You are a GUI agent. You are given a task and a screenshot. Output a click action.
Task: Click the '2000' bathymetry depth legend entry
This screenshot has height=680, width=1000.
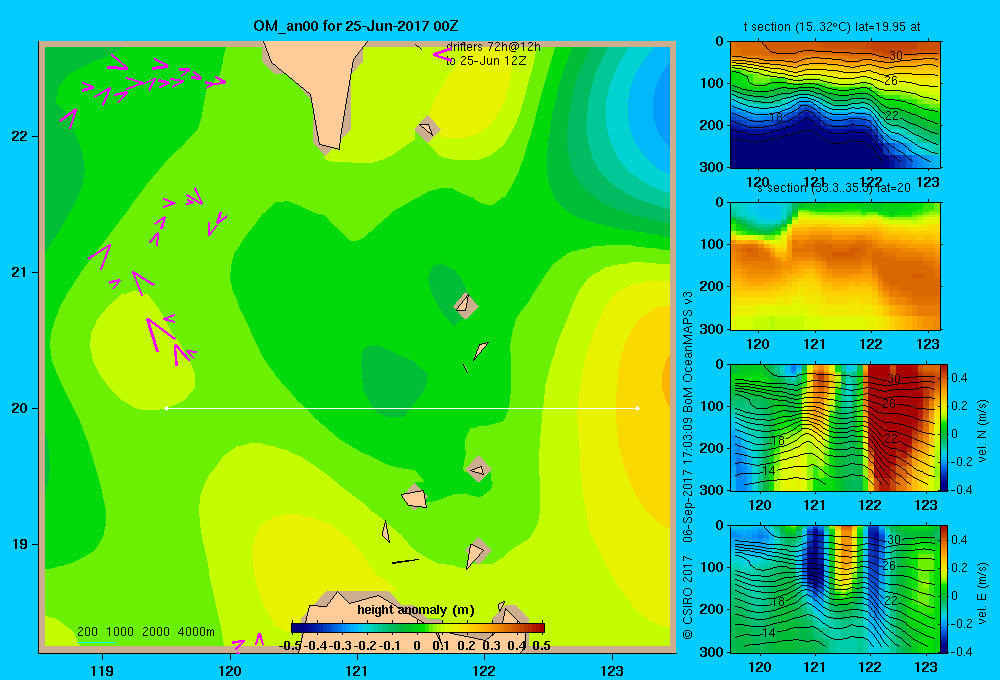156,632
